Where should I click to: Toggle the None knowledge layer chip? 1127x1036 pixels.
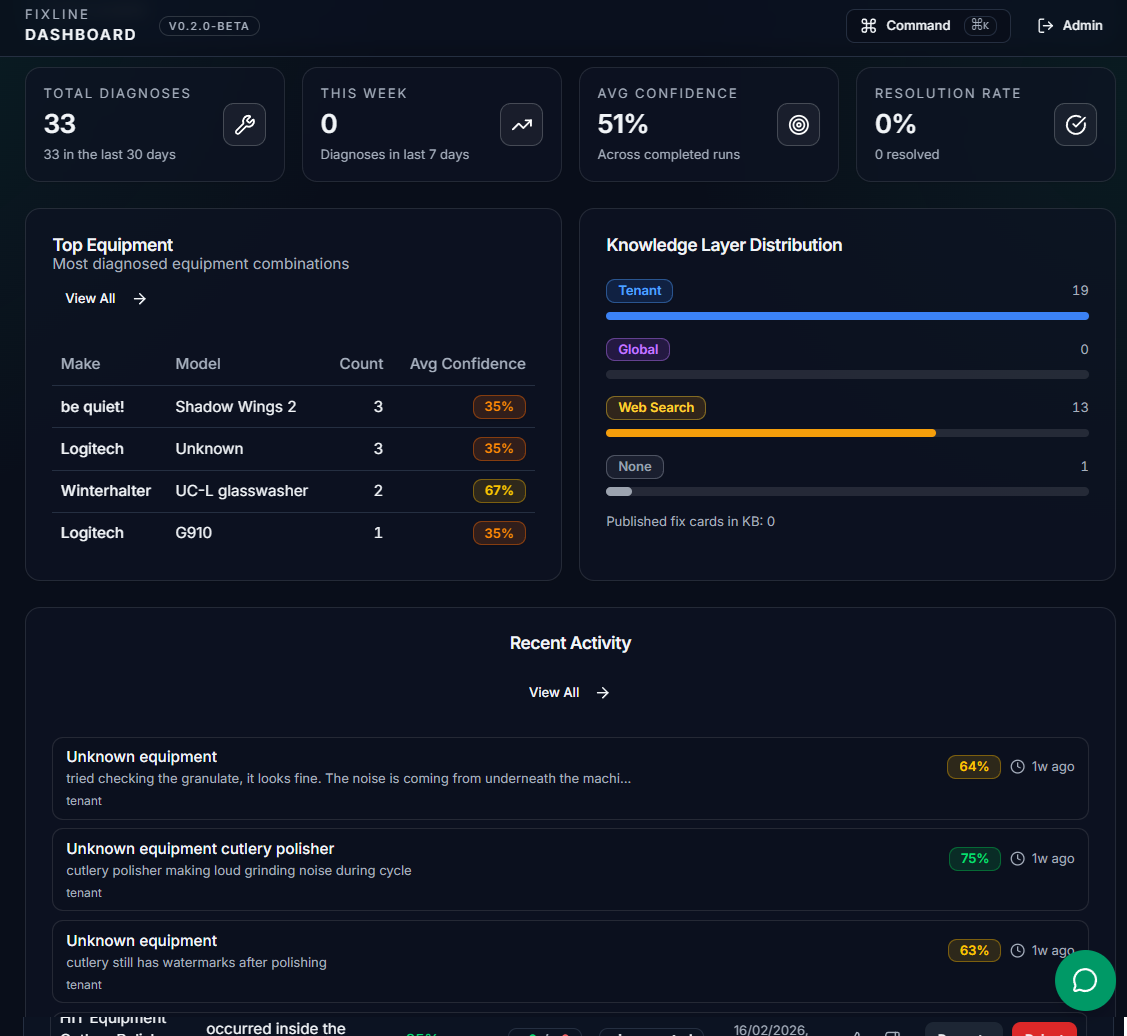coord(634,466)
